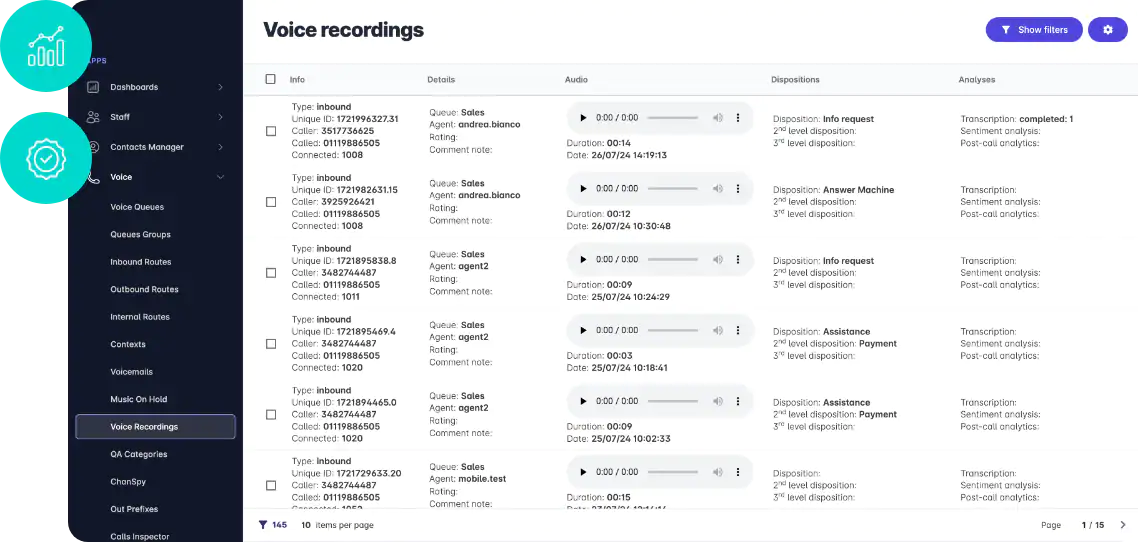Screen dimensions: 1138x542
Task: Click the filter funnel icon showing 145
Action: pos(263,525)
